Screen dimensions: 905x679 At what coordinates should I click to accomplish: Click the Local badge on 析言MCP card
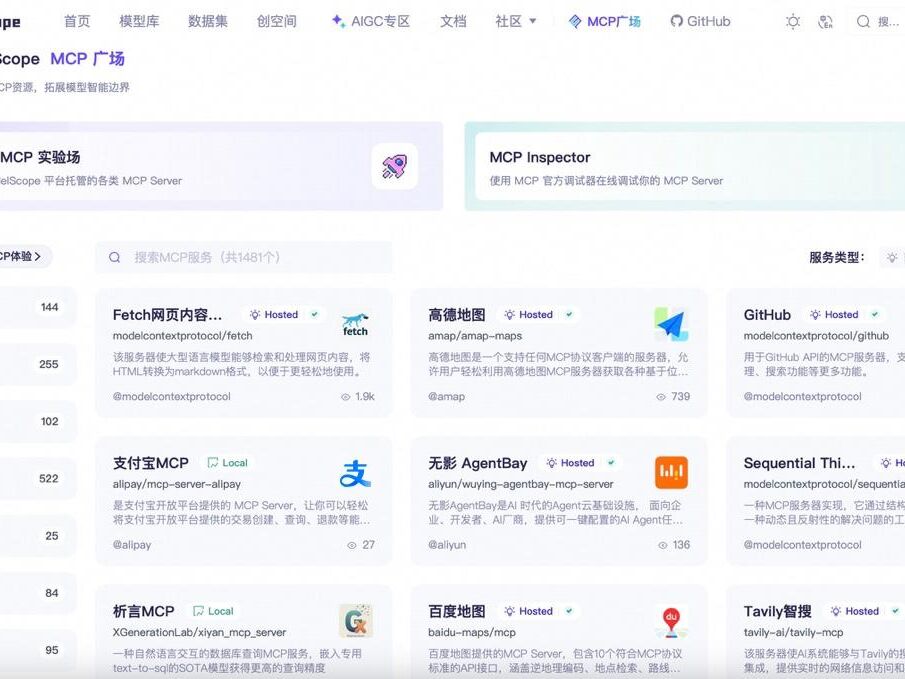(x=213, y=611)
